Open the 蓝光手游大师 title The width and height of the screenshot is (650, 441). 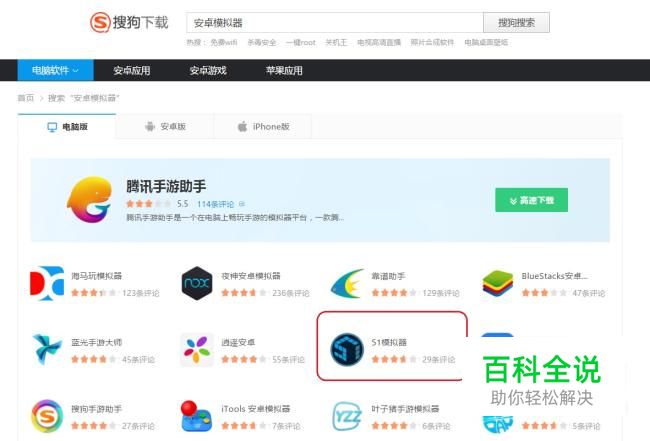(97, 342)
